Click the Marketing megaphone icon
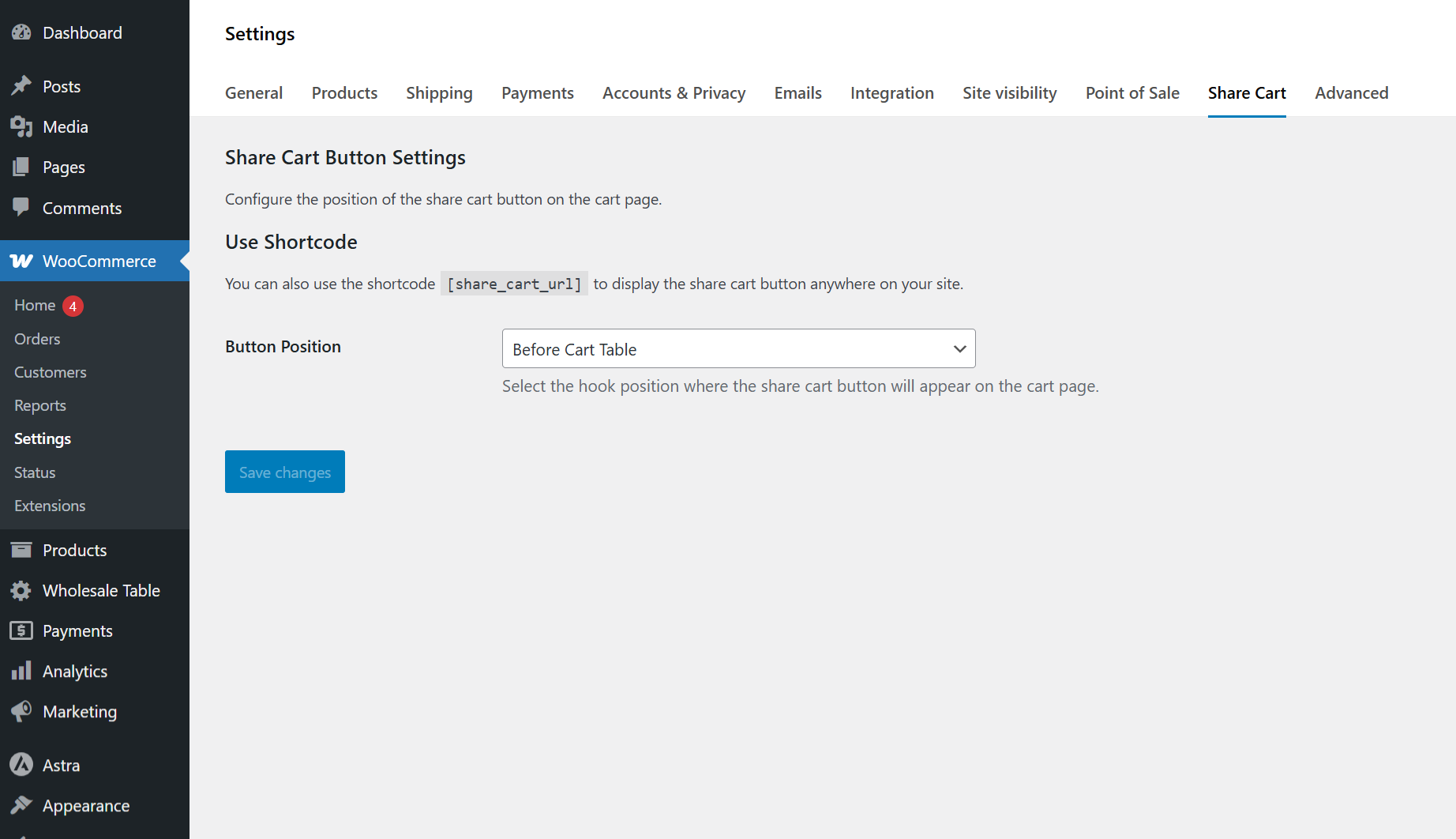Viewport: 1456px width, 839px height. (x=21, y=711)
